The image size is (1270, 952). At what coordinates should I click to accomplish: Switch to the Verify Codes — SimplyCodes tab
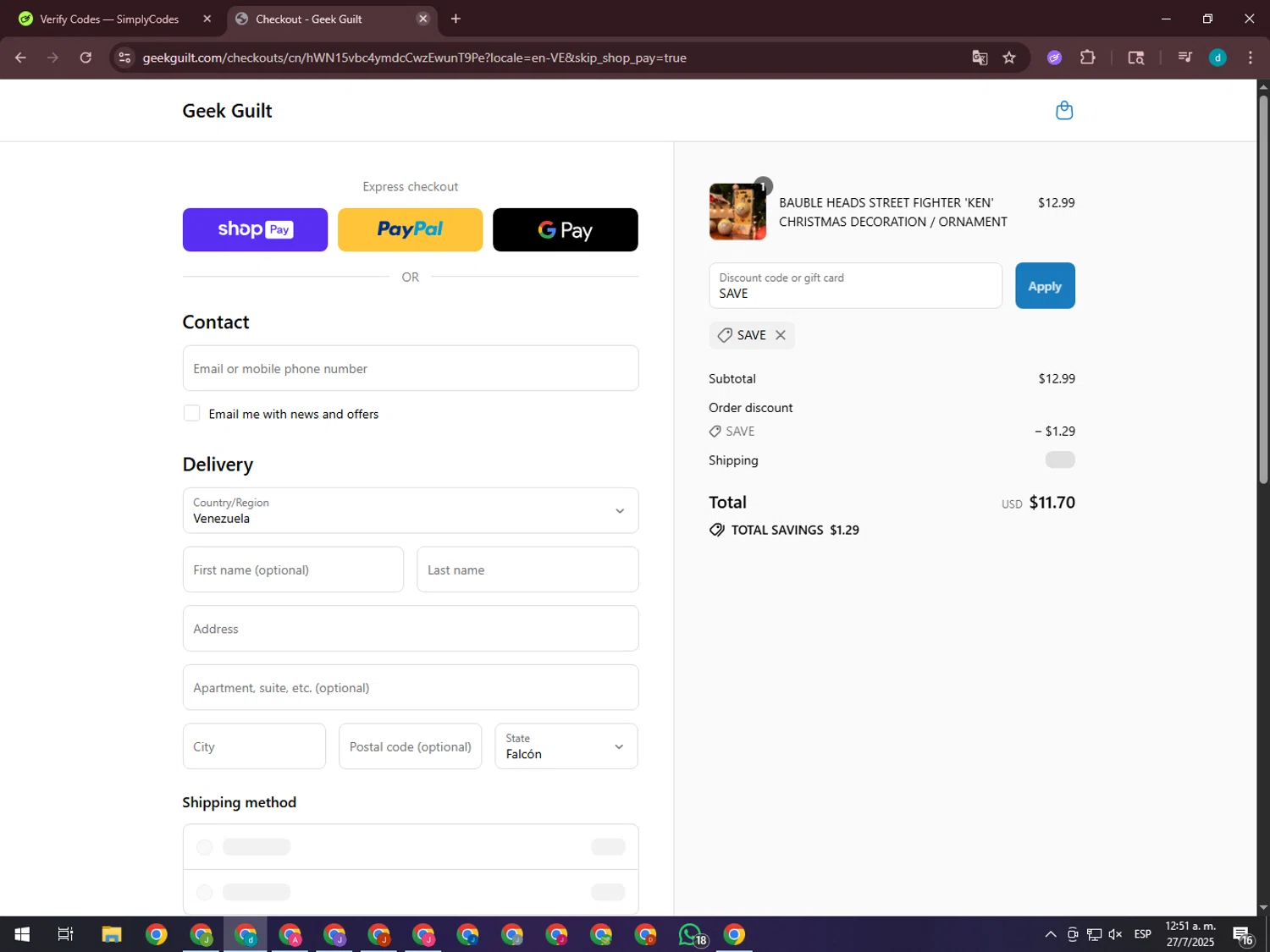110,19
